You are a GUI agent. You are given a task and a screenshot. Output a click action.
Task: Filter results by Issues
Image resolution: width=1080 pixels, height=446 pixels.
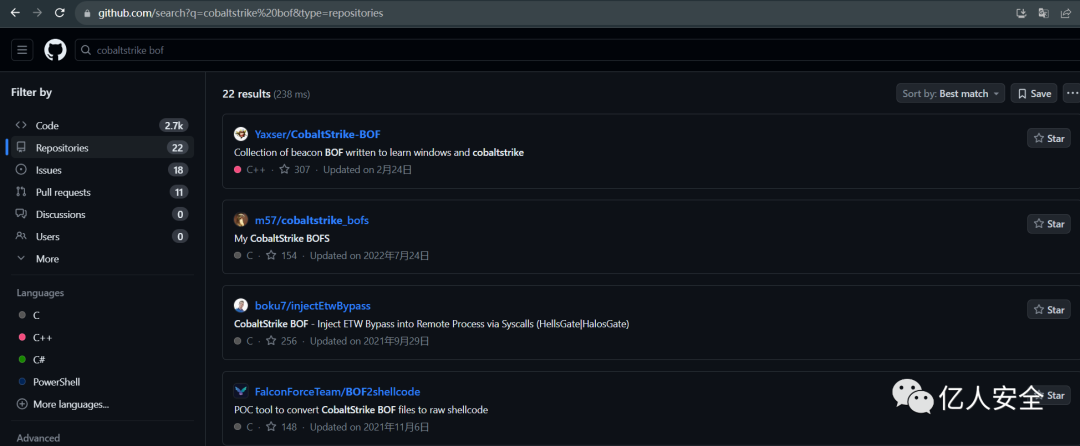click(x=101, y=170)
